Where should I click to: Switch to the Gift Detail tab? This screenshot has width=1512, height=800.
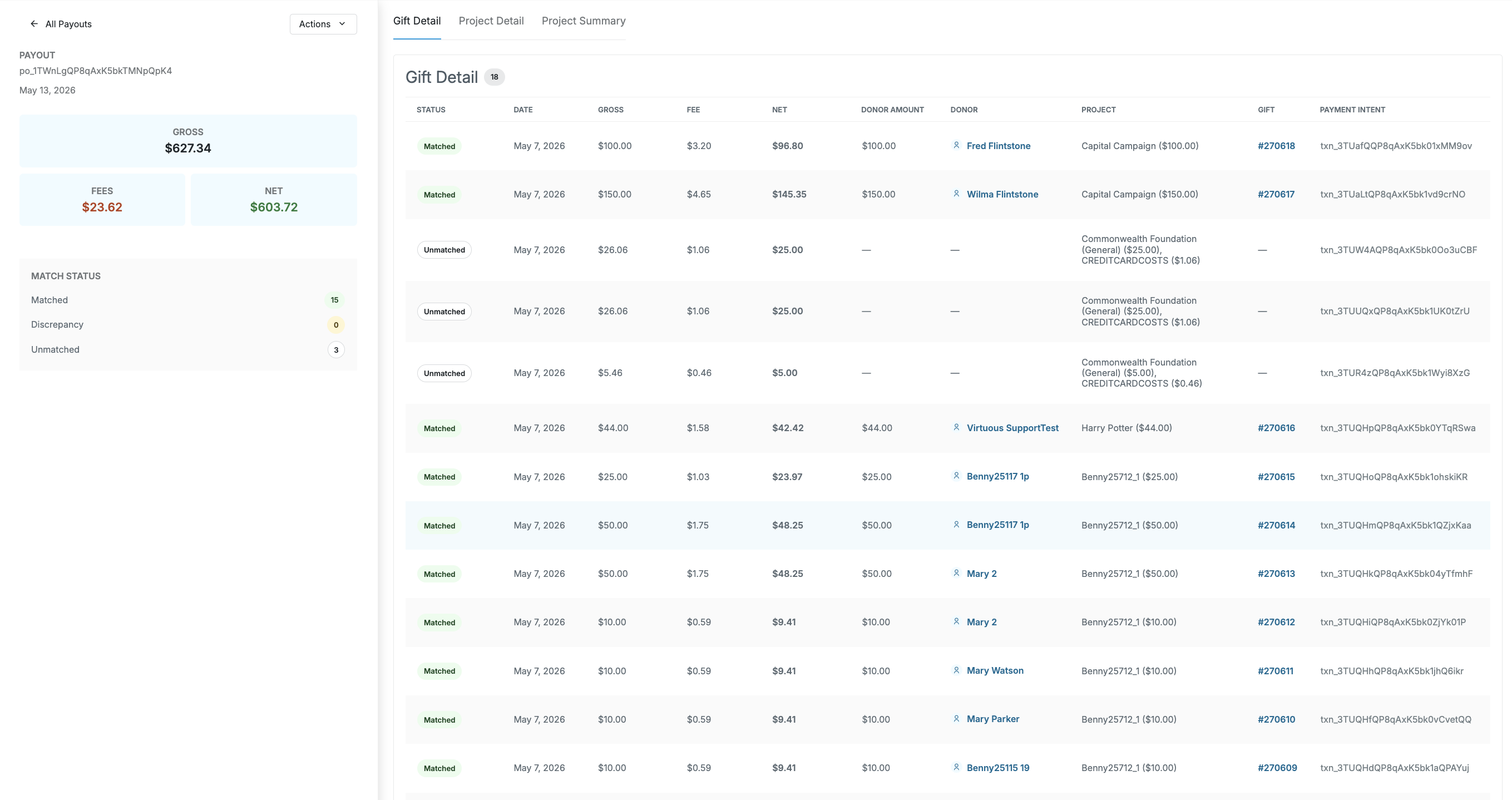417,21
